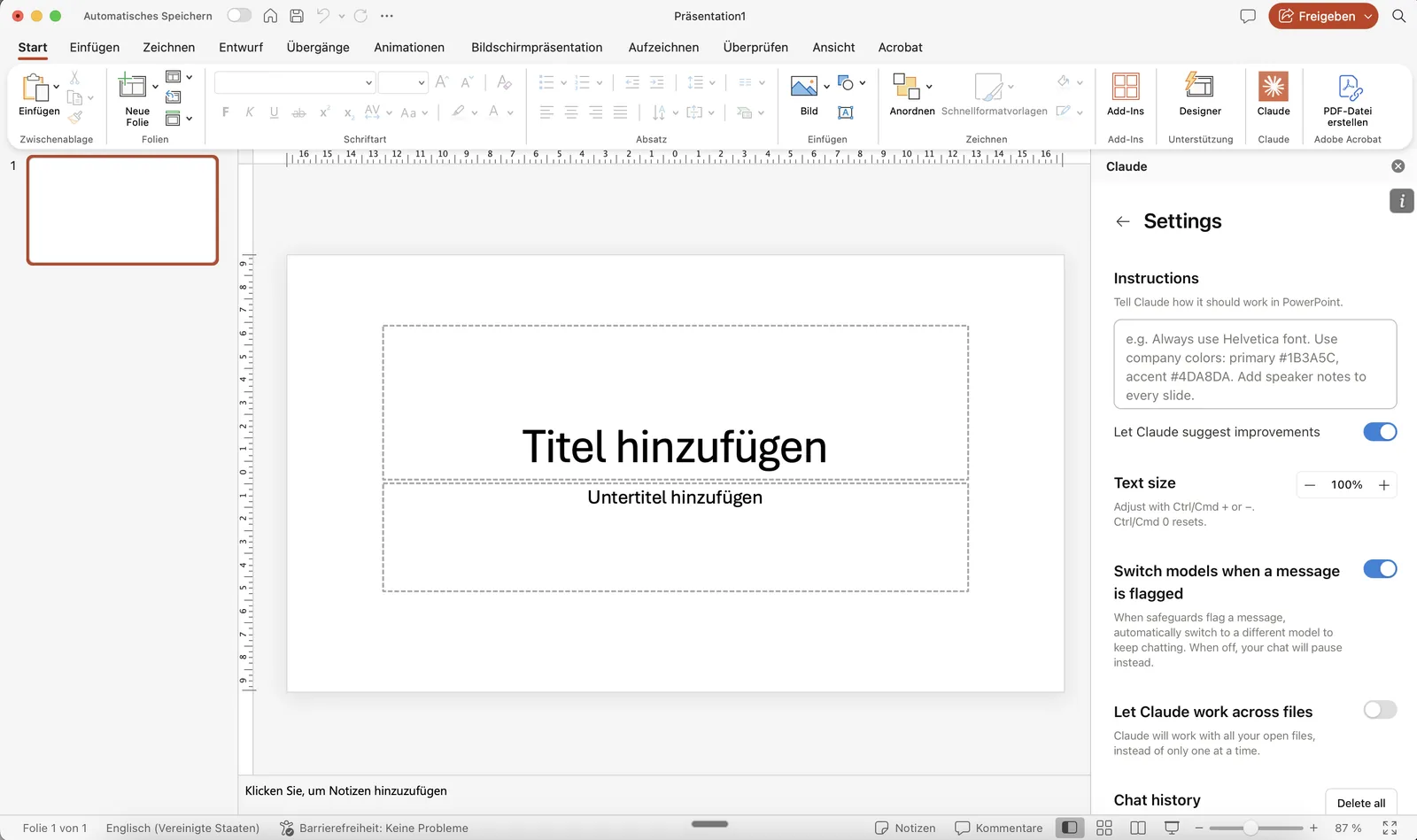Switch to the Entwurf tab
The height and width of the screenshot is (840, 1417).
pyautogui.click(x=241, y=47)
